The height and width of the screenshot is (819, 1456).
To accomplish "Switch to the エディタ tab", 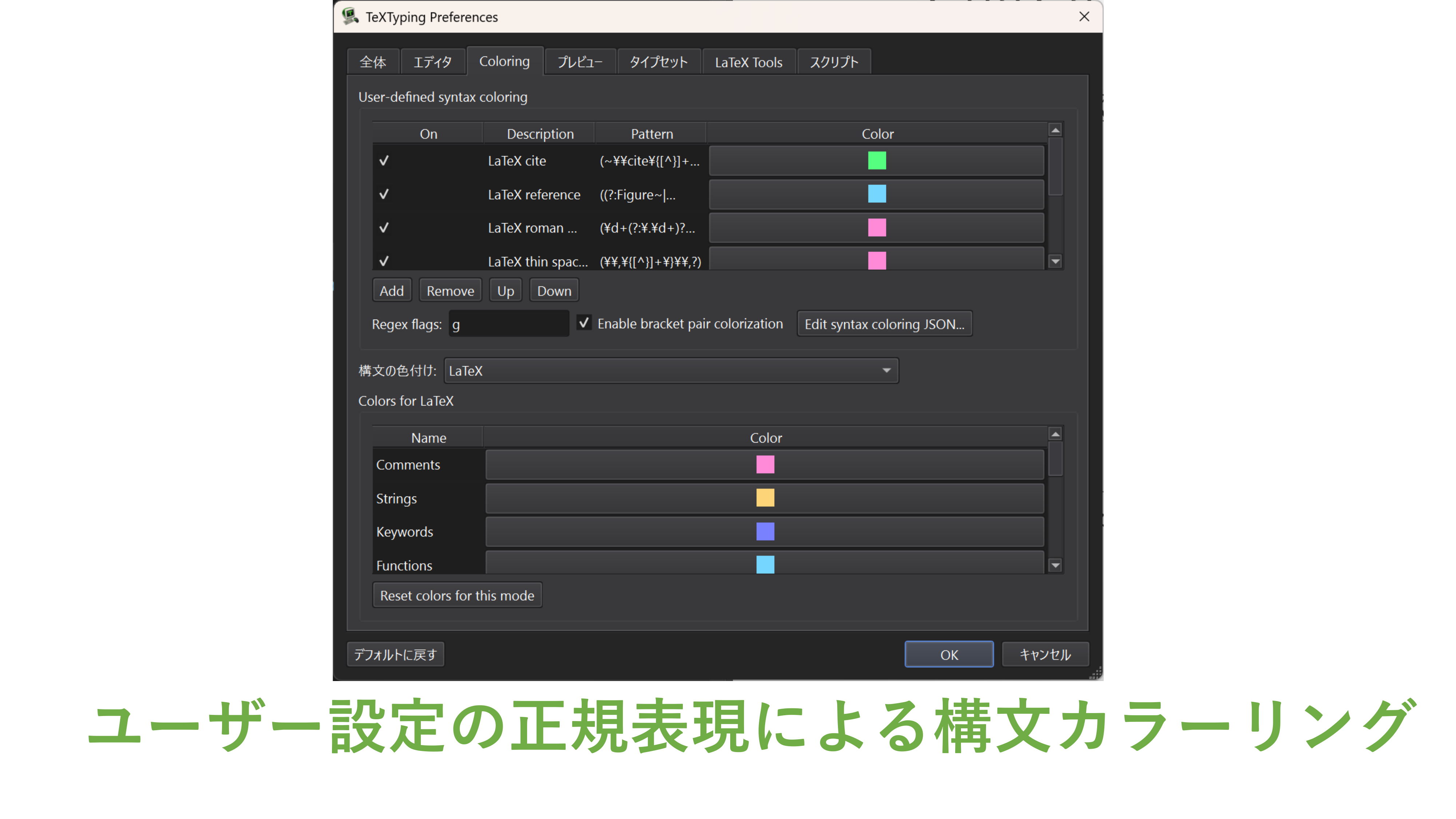I will (432, 61).
